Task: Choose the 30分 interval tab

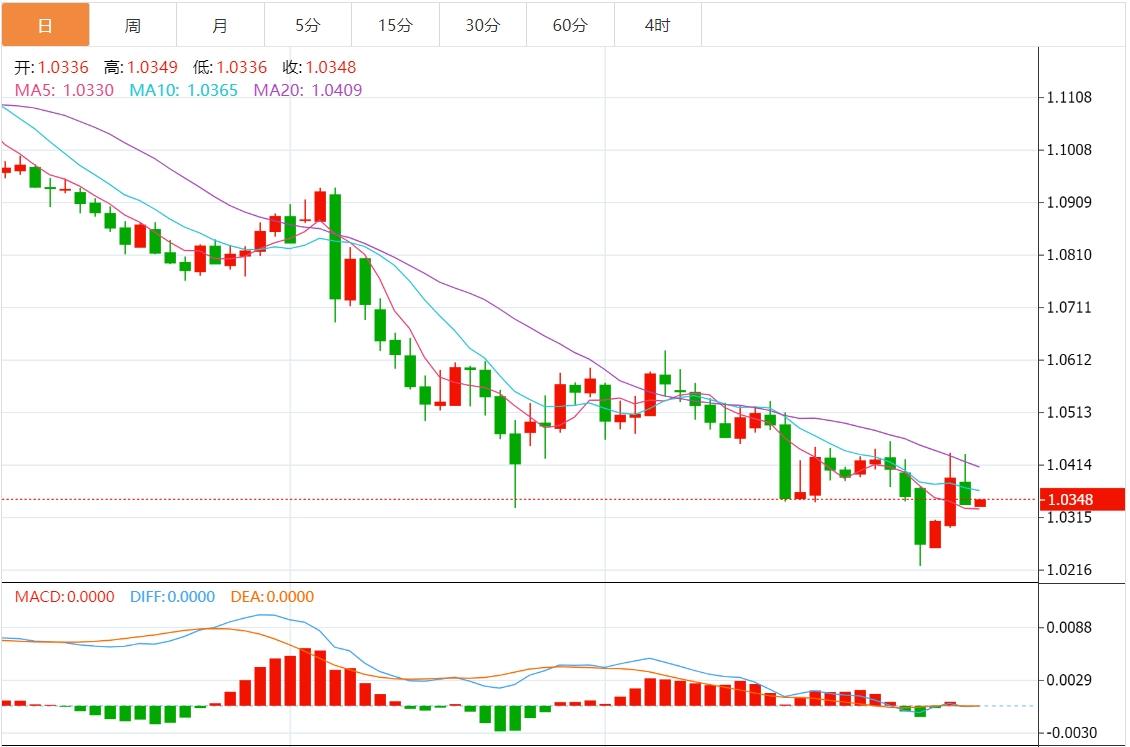Action: pyautogui.click(x=482, y=25)
